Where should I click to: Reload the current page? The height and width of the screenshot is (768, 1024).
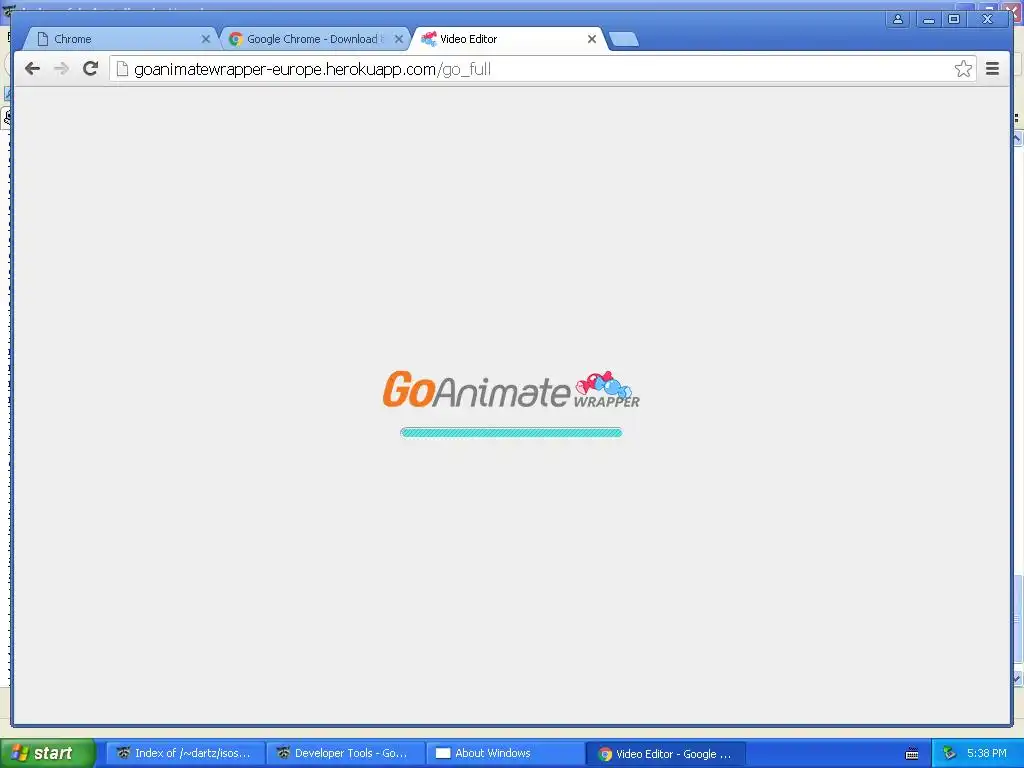[x=91, y=69]
